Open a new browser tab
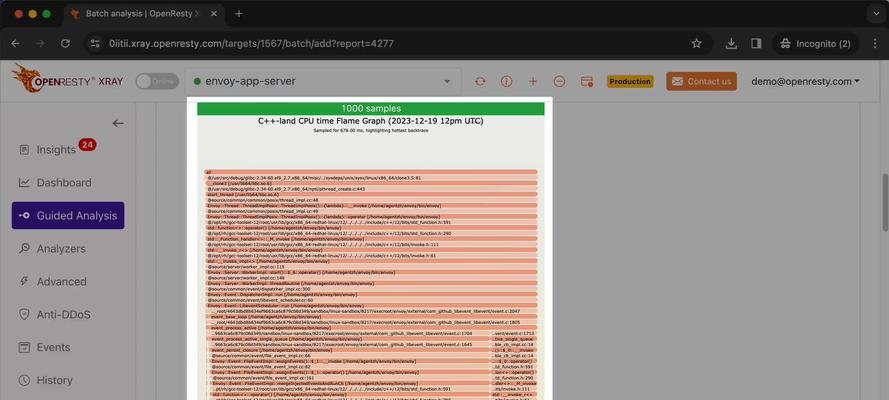The width and height of the screenshot is (889, 400). (239, 14)
